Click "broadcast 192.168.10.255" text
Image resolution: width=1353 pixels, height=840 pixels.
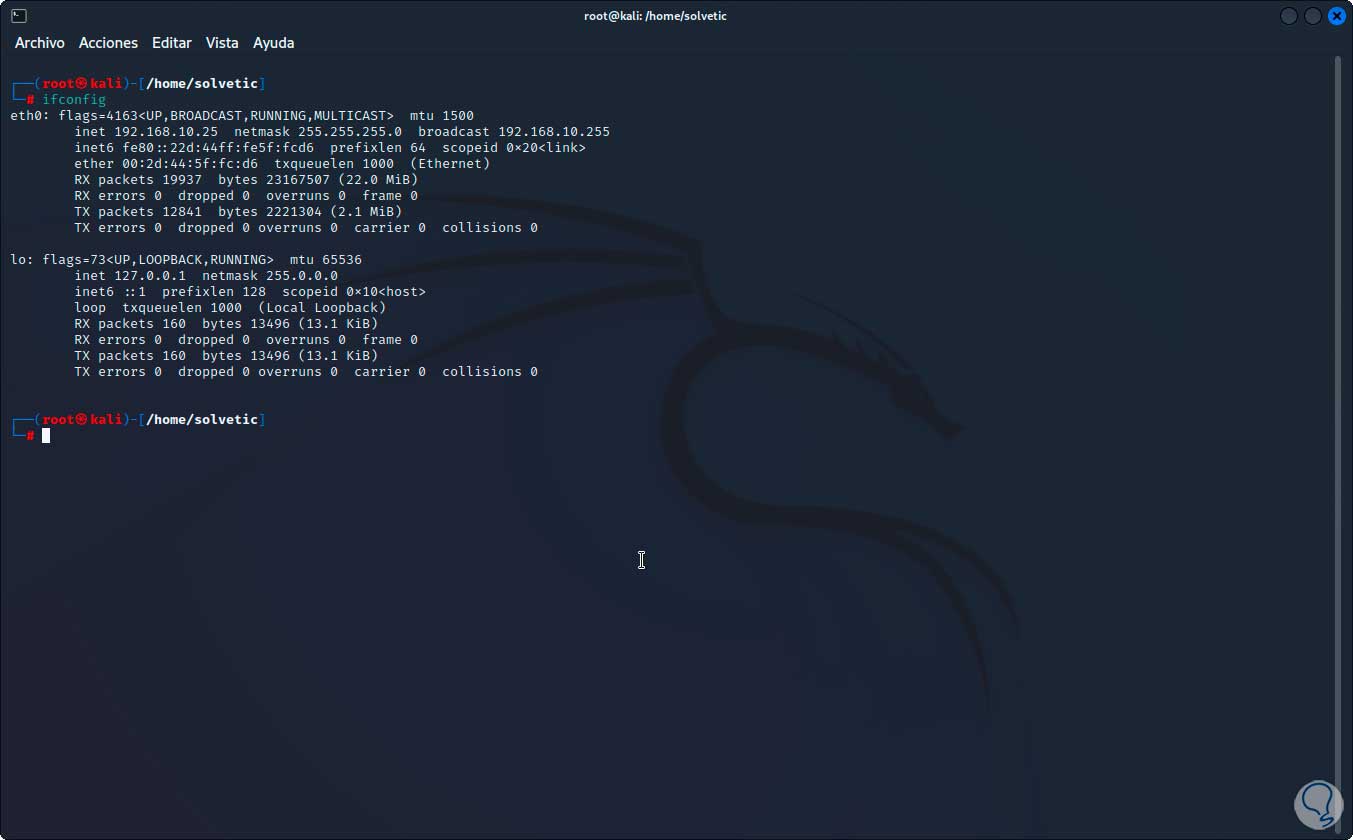pos(514,131)
